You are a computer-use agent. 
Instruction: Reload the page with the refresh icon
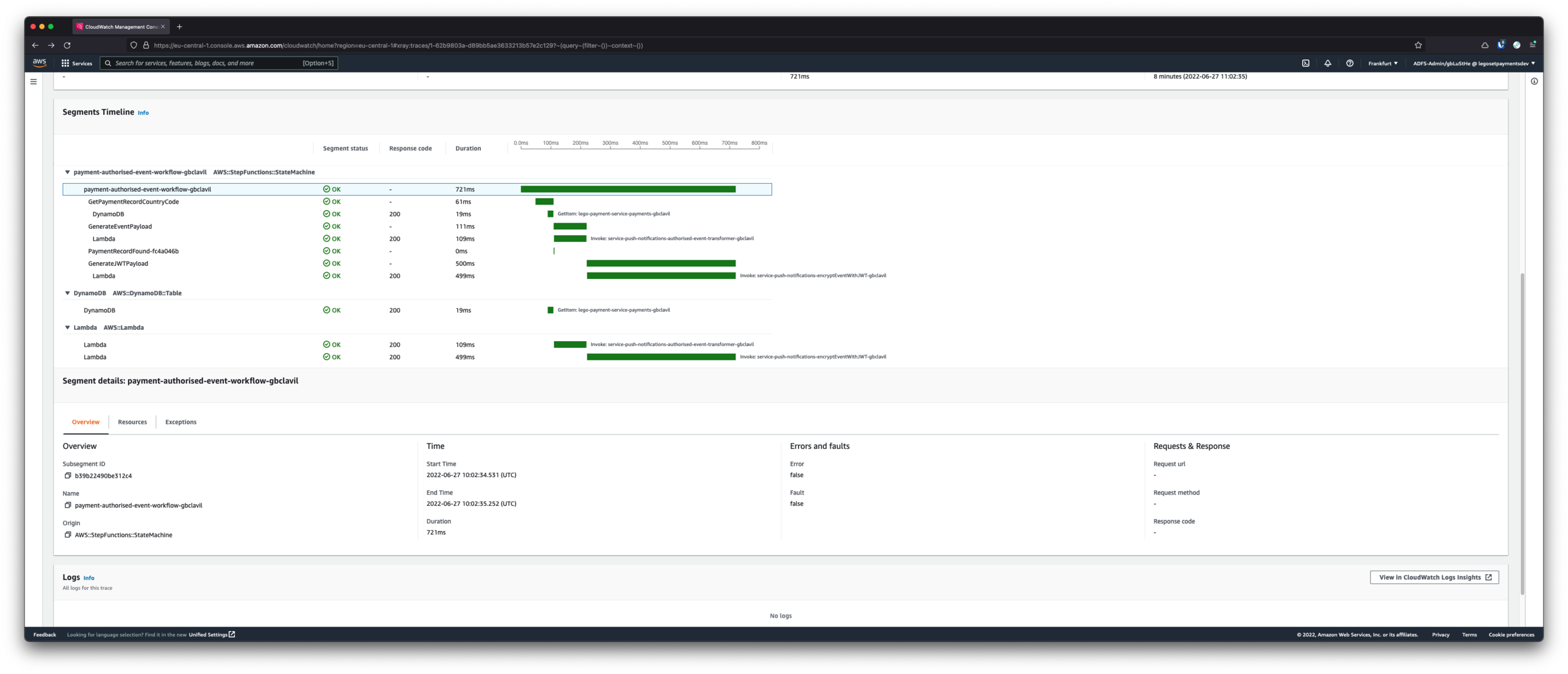[x=67, y=45]
